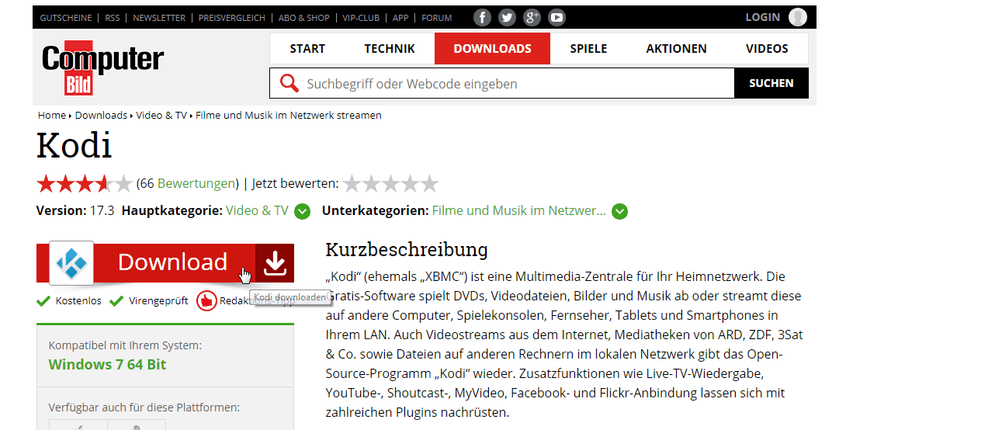Screen dimensions: 1002x430
Task: Open the Twitter social icon
Action: pos(507,17)
